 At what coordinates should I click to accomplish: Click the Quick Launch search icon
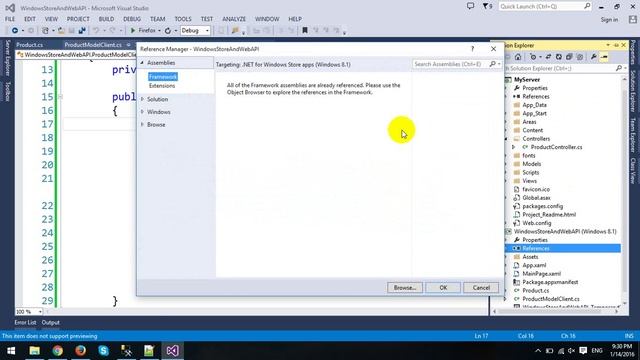[x=587, y=6]
